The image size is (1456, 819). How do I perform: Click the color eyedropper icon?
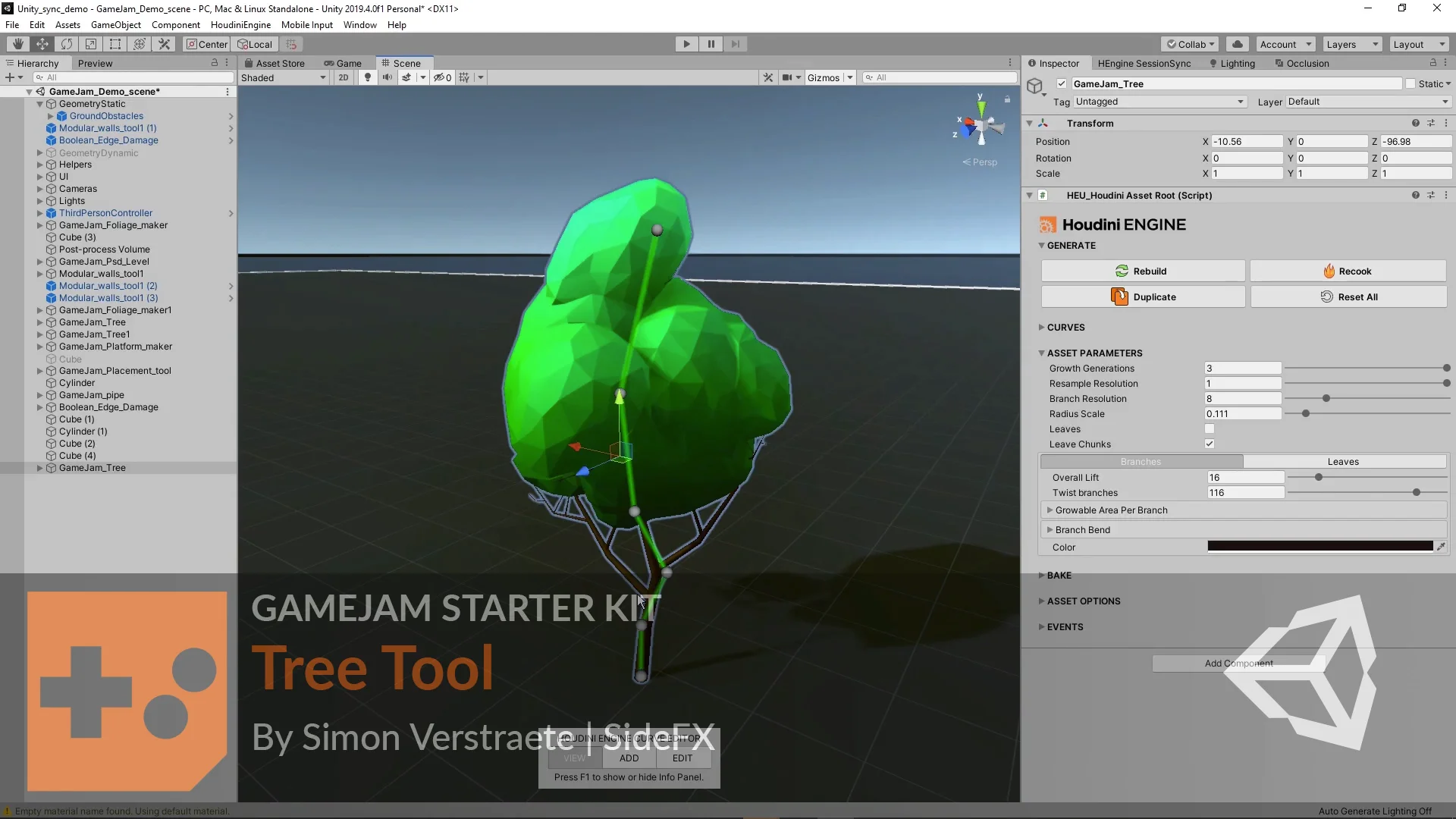(x=1441, y=546)
